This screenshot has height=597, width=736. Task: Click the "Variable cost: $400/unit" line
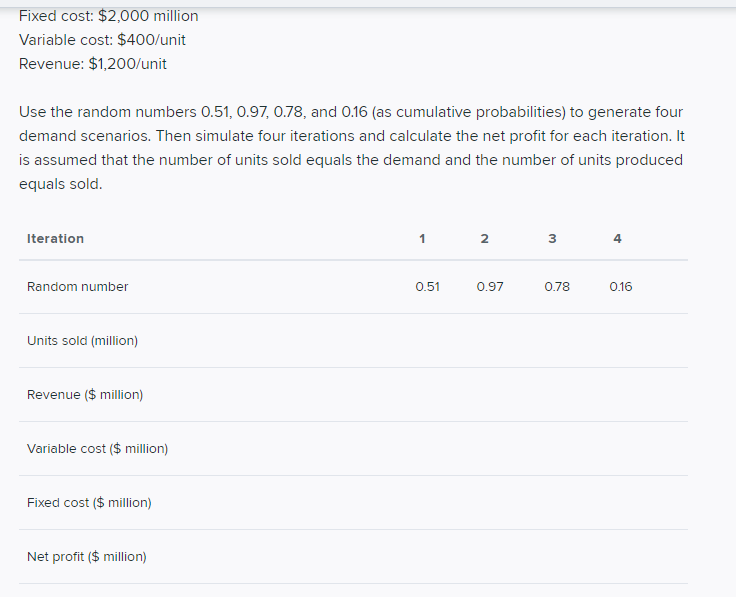[102, 40]
